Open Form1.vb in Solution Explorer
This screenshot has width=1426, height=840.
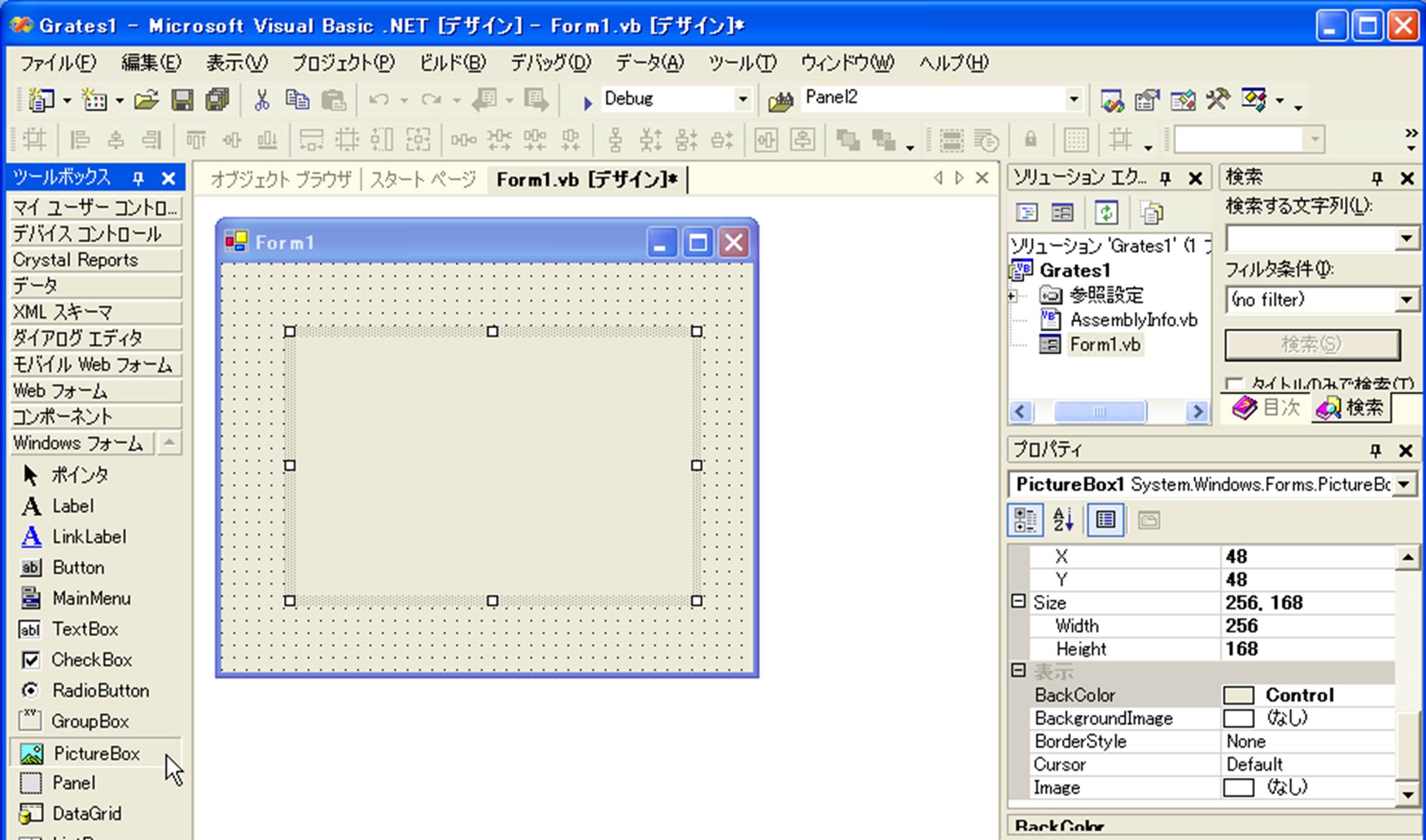tap(1104, 345)
